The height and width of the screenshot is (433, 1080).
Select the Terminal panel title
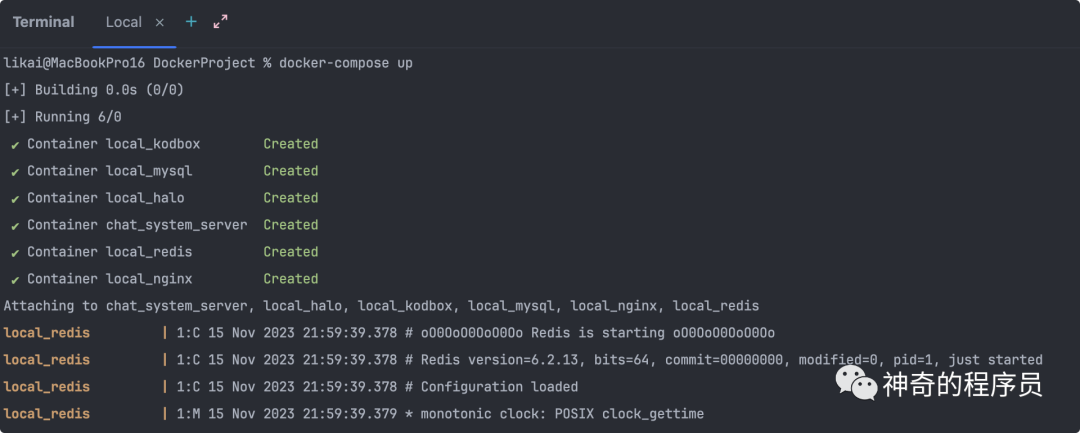pos(43,22)
